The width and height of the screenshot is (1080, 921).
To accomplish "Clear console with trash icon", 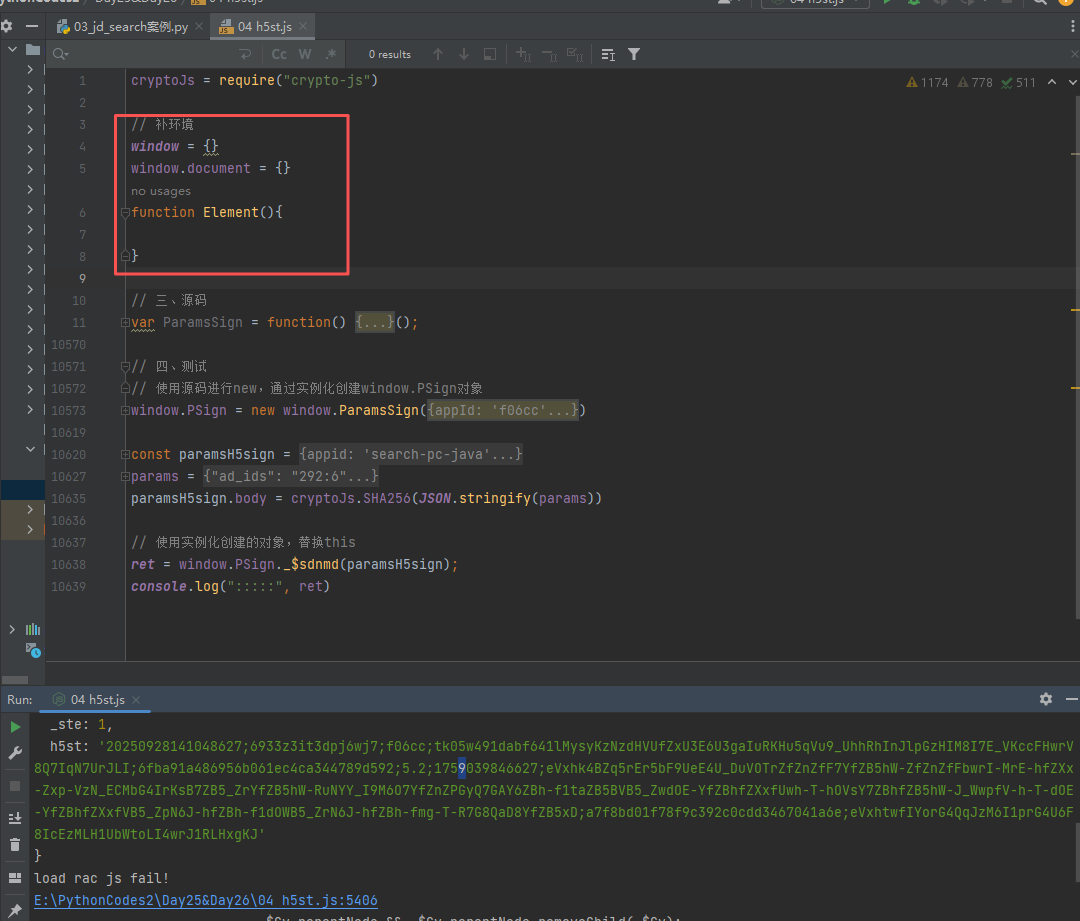I will click(x=15, y=845).
